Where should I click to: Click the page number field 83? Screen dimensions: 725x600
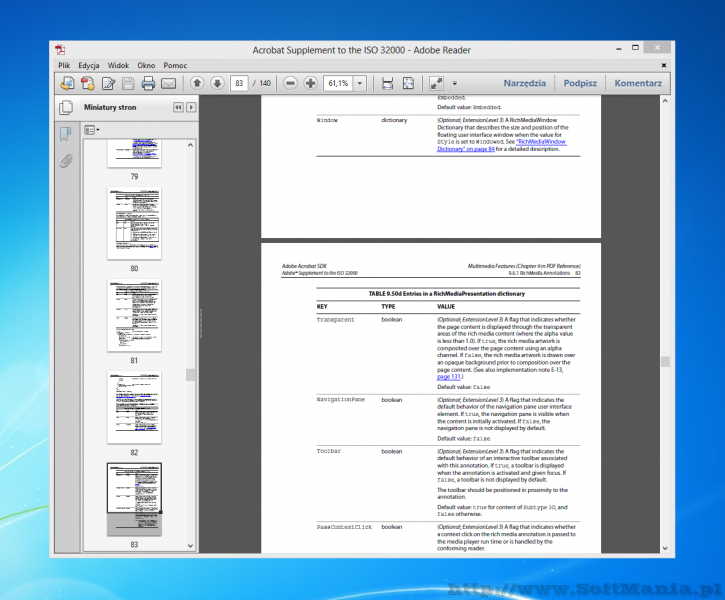coord(239,83)
